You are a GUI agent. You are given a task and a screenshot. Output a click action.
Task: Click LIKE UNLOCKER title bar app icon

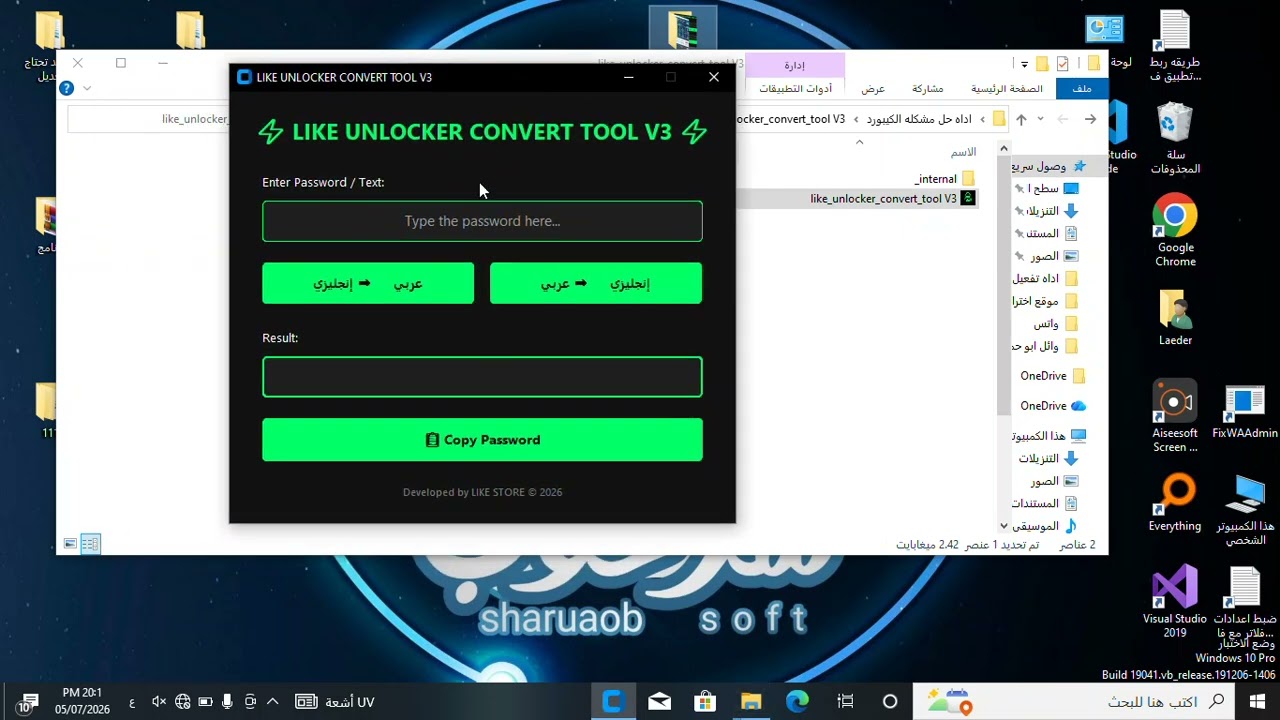[244, 77]
